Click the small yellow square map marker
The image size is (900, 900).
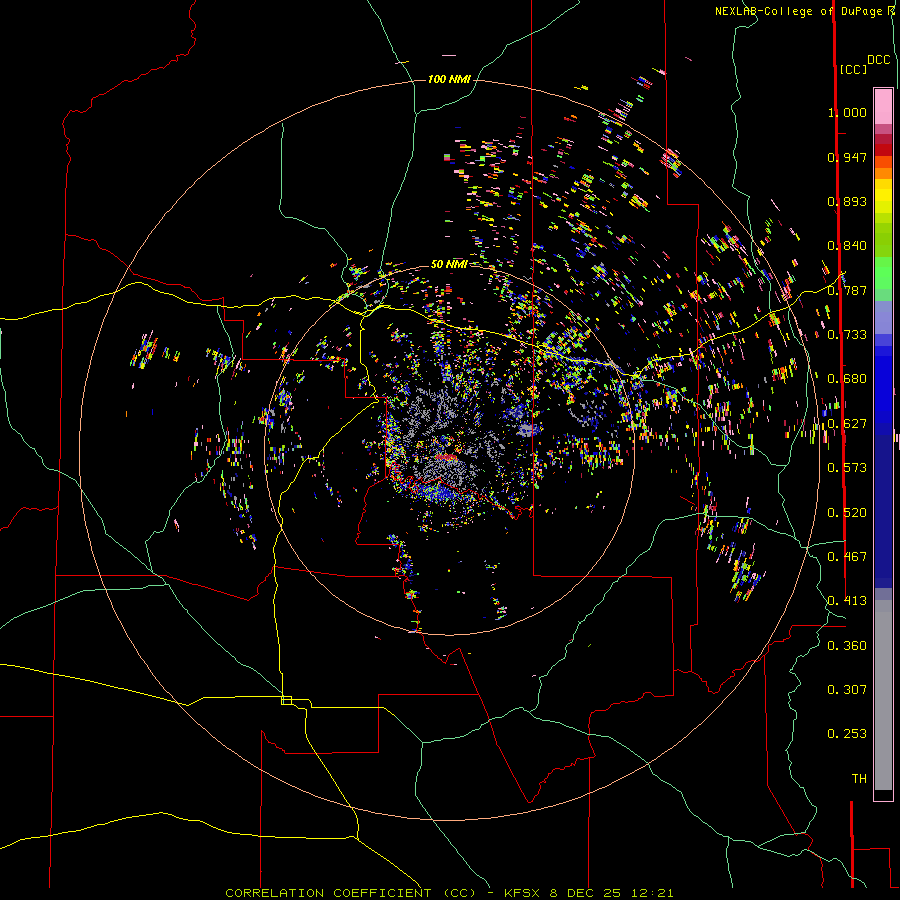click(x=286, y=700)
